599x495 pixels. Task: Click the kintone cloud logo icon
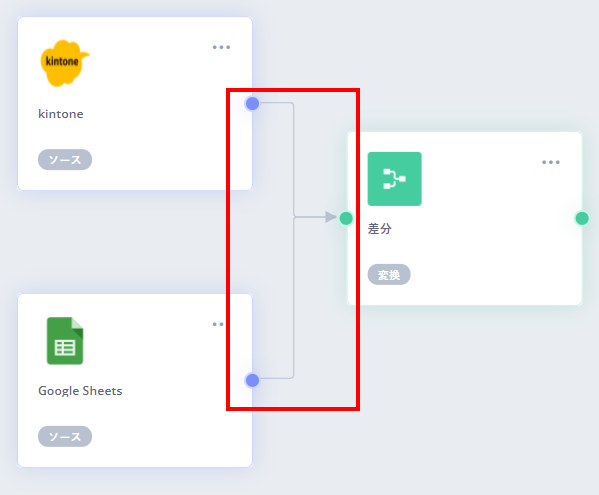pos(65,63)
